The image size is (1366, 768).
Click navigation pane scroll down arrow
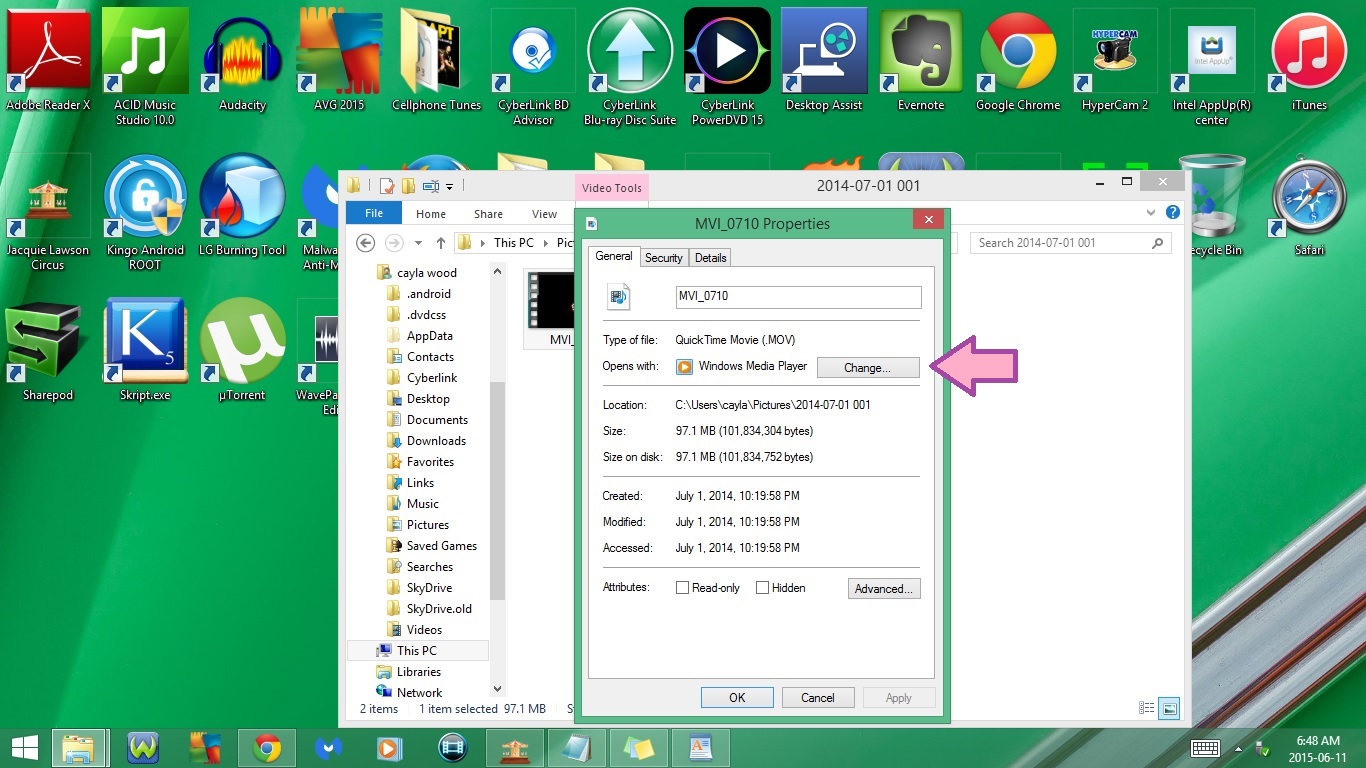click(497, 689)
